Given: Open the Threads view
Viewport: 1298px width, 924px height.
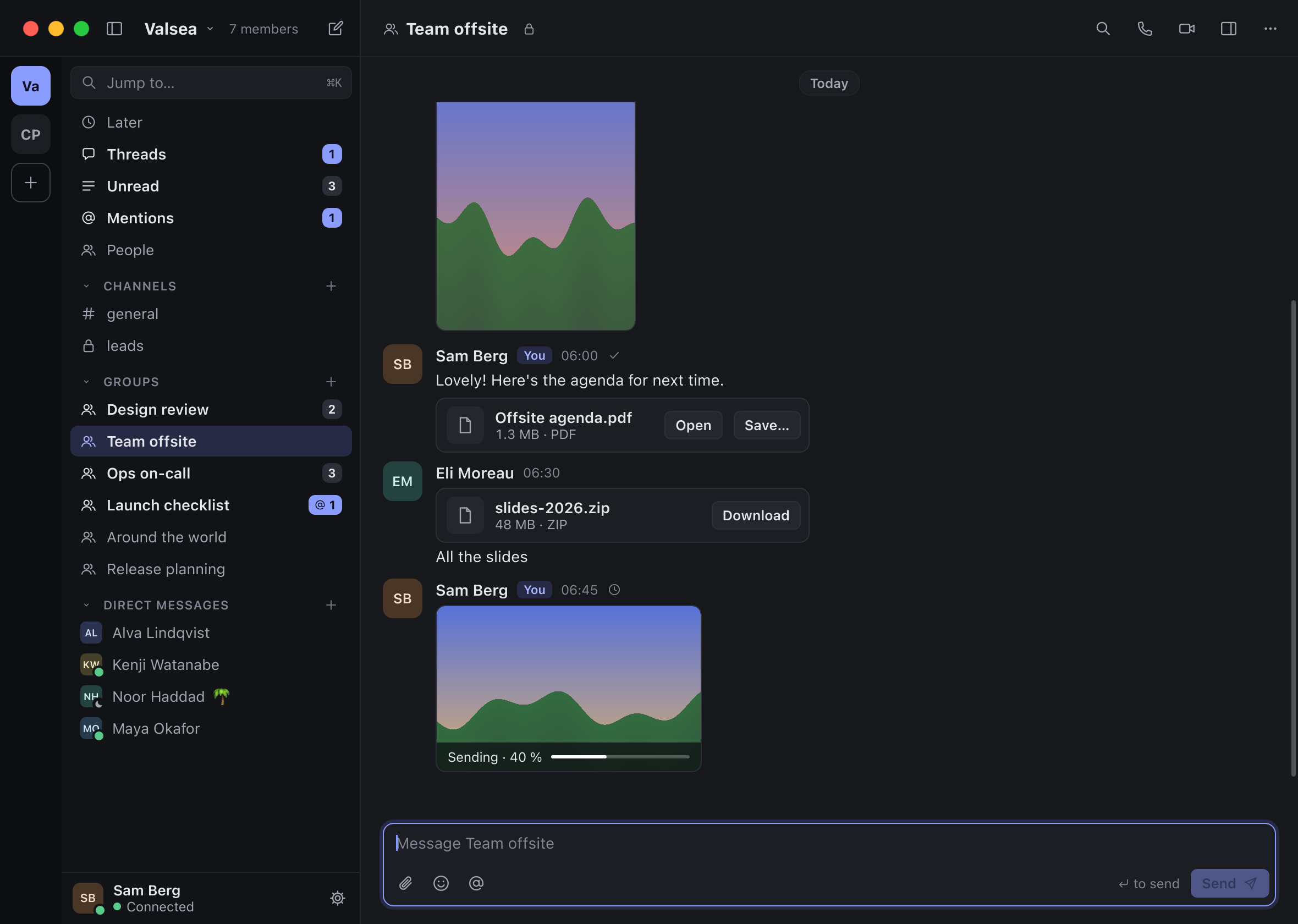Looking at the screenshot, I should [x=211, y=154].
